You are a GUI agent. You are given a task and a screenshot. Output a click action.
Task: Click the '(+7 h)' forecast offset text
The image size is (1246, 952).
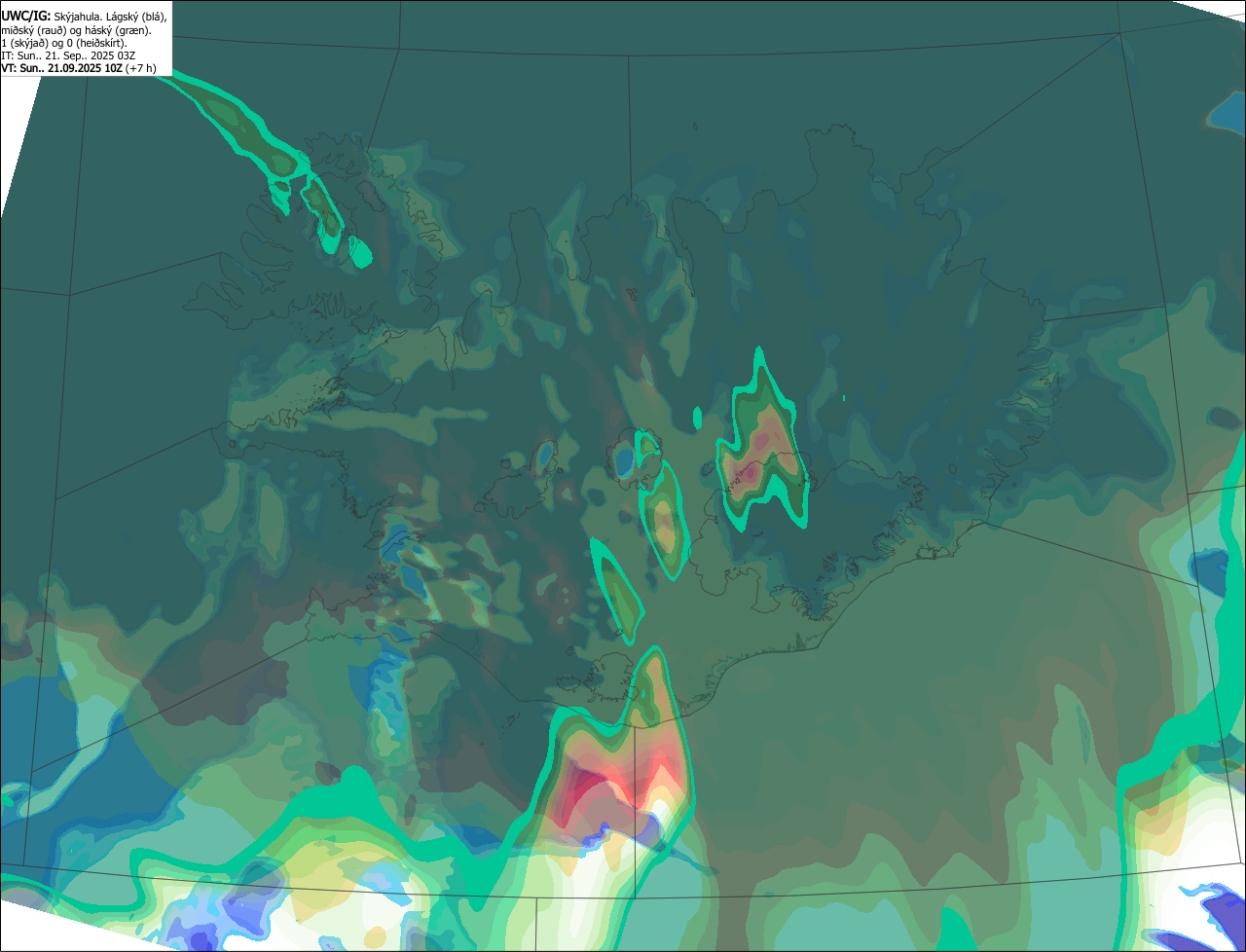point(140,68)
